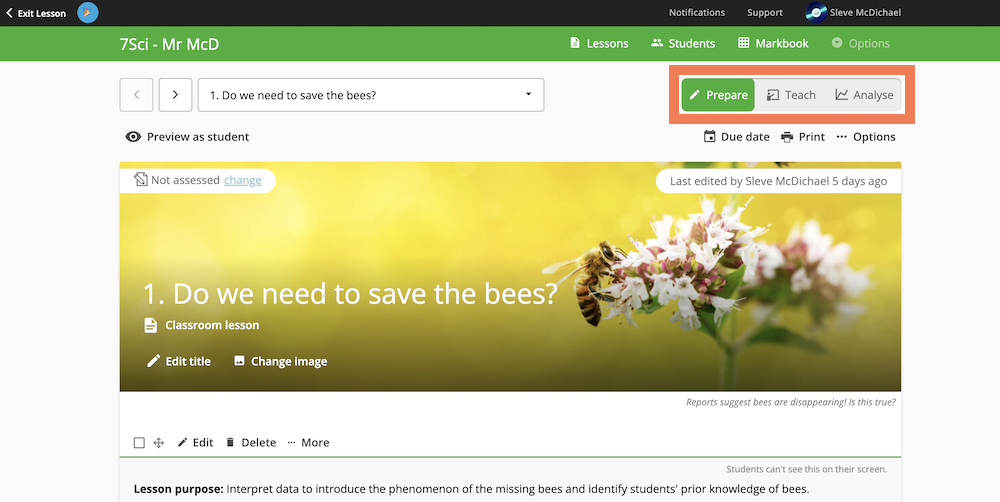
Task: Click the Students people icon
Action: [657, 43]
